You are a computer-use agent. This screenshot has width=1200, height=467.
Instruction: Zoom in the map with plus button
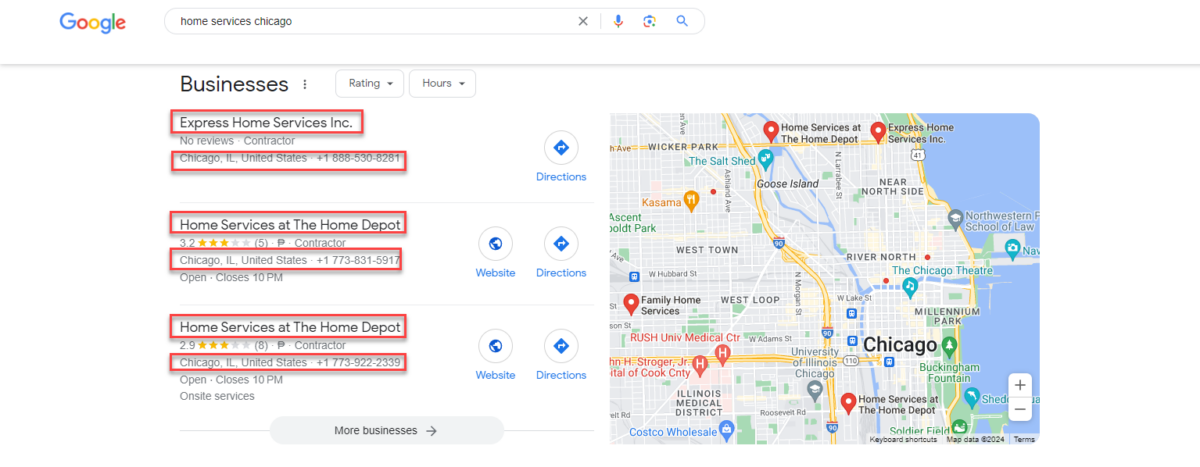(x=1019, y=385)
